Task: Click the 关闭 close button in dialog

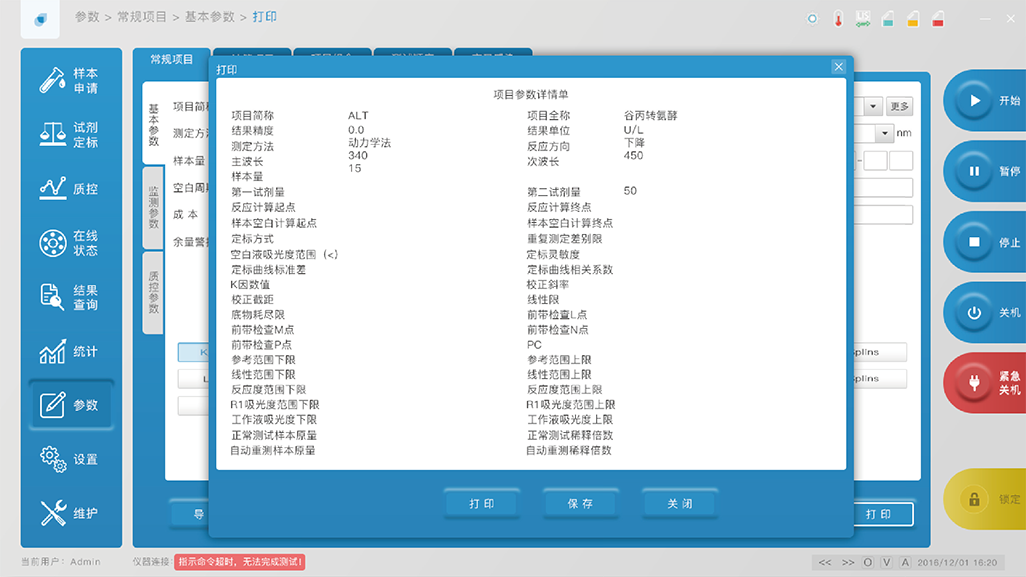Action: coord(680,504)
